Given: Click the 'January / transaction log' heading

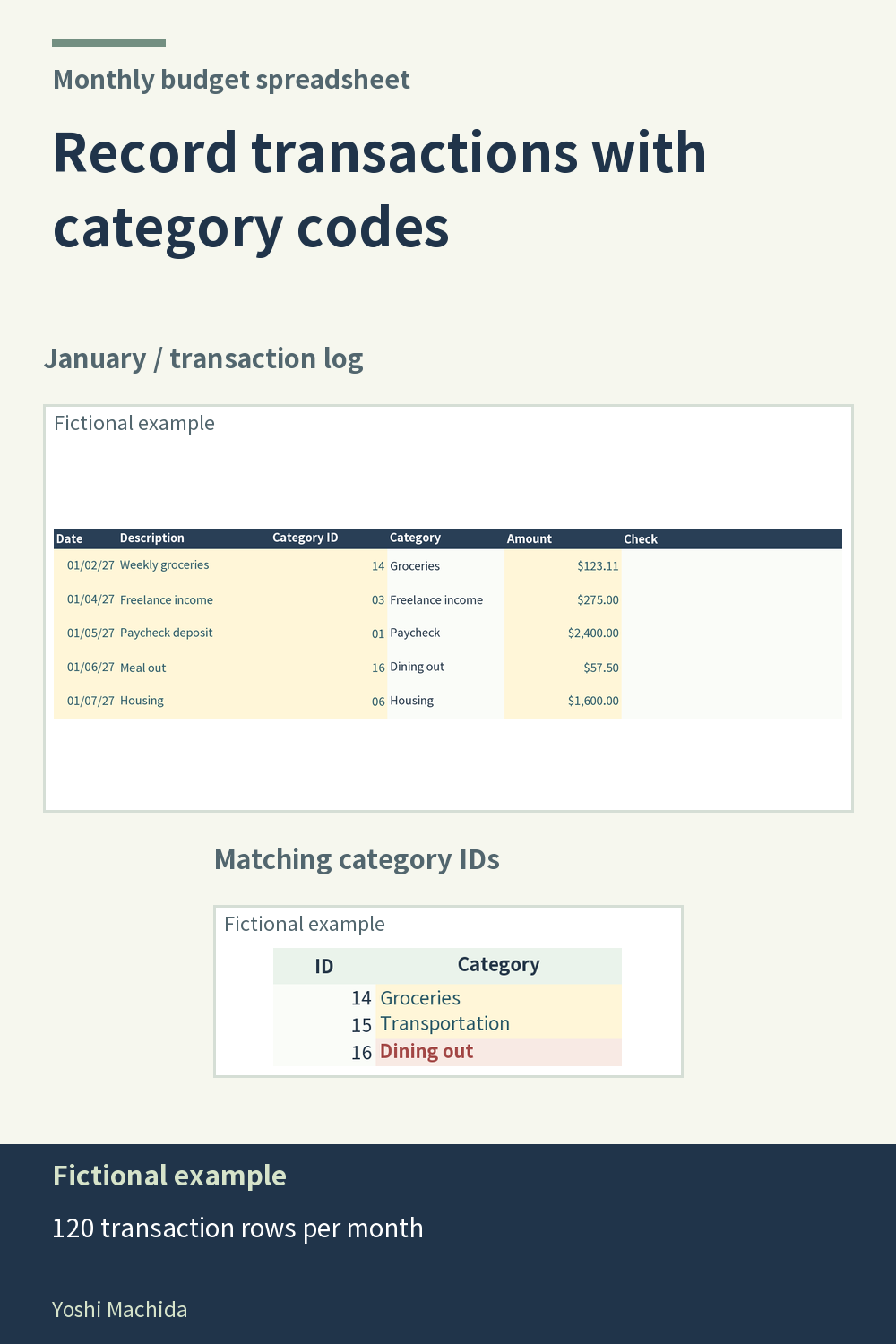Looking at the screenshot, I should 203,358.
